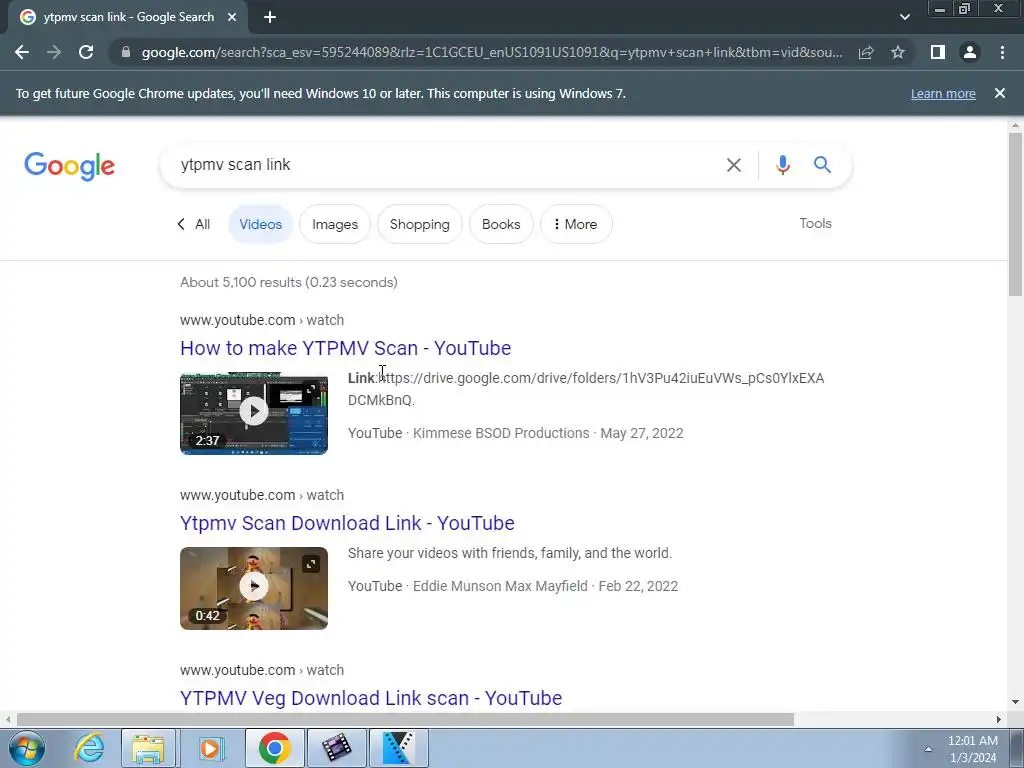Open the film clapper app on taskbar
Image resolution: width=1024 pixels, height=768 pixels.
point(336,748)
